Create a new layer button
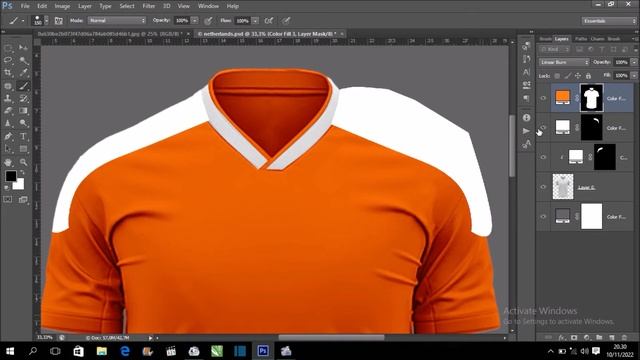 [611, 338]
